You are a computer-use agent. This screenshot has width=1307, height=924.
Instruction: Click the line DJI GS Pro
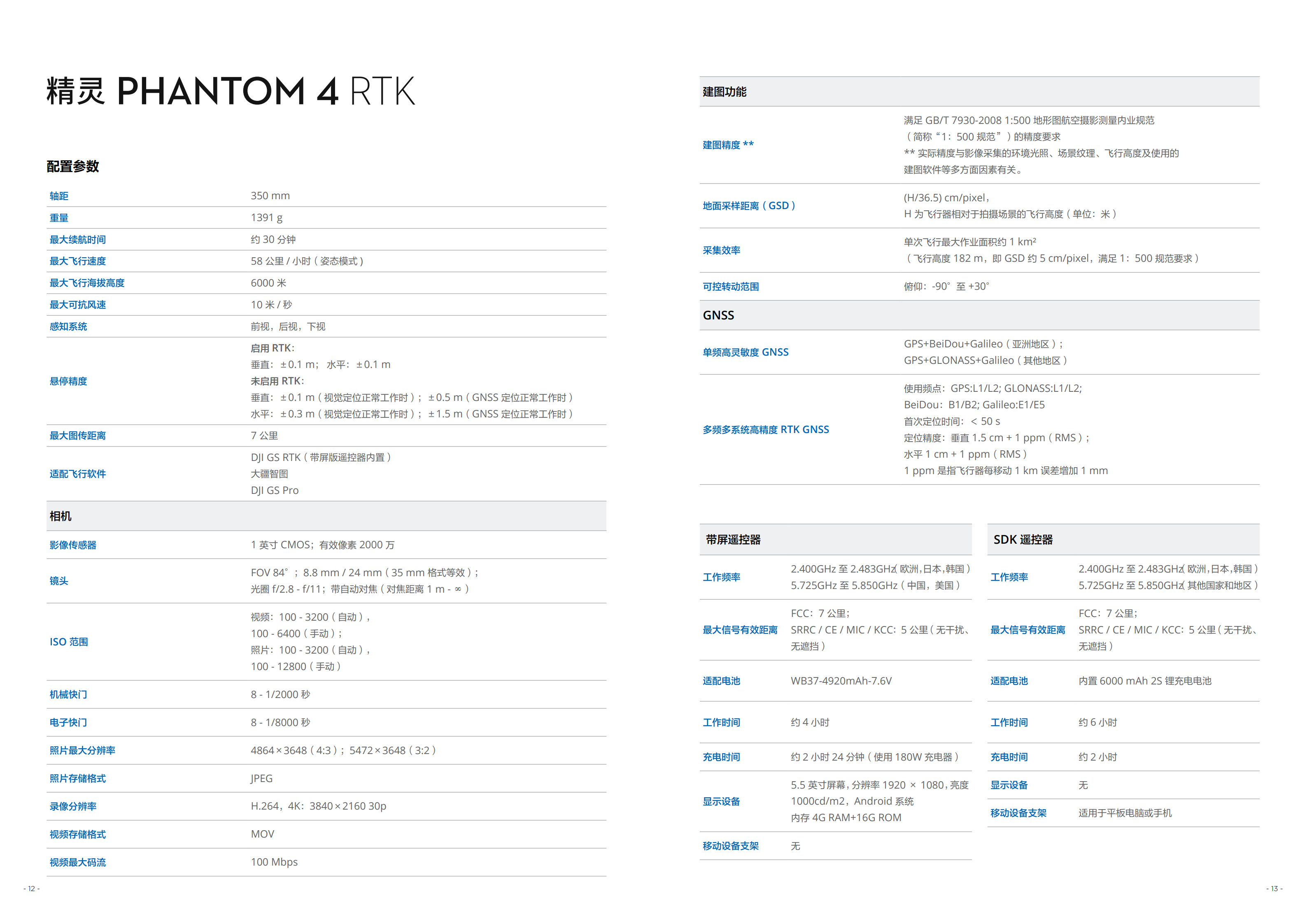coord(275,491)
